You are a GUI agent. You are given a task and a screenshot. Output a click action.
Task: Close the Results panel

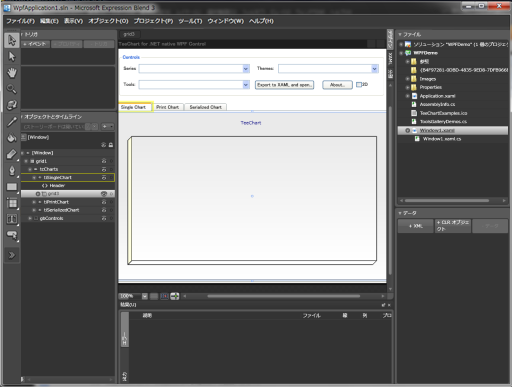(389, 305)
